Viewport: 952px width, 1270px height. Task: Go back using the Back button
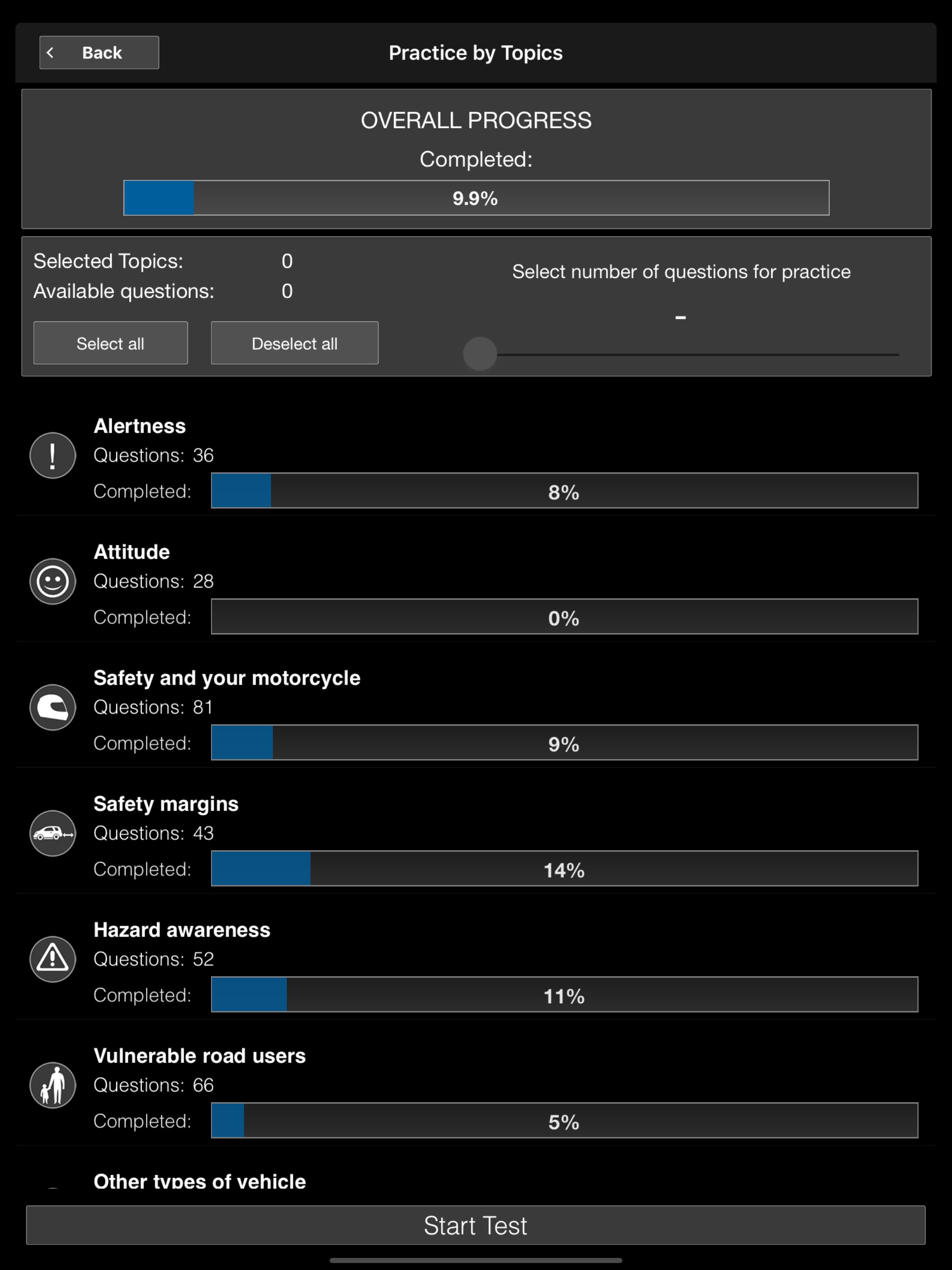[x=99, y=53]
